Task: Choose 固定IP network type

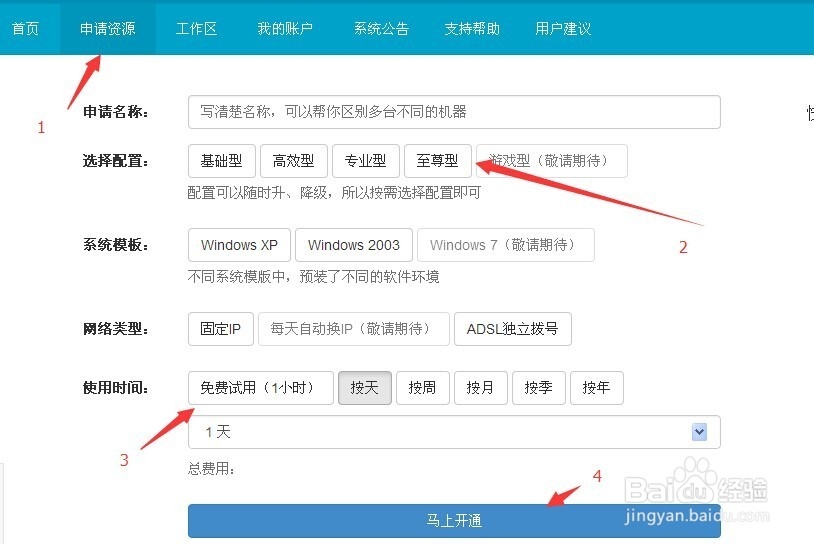Action: (x=221, y=329)
